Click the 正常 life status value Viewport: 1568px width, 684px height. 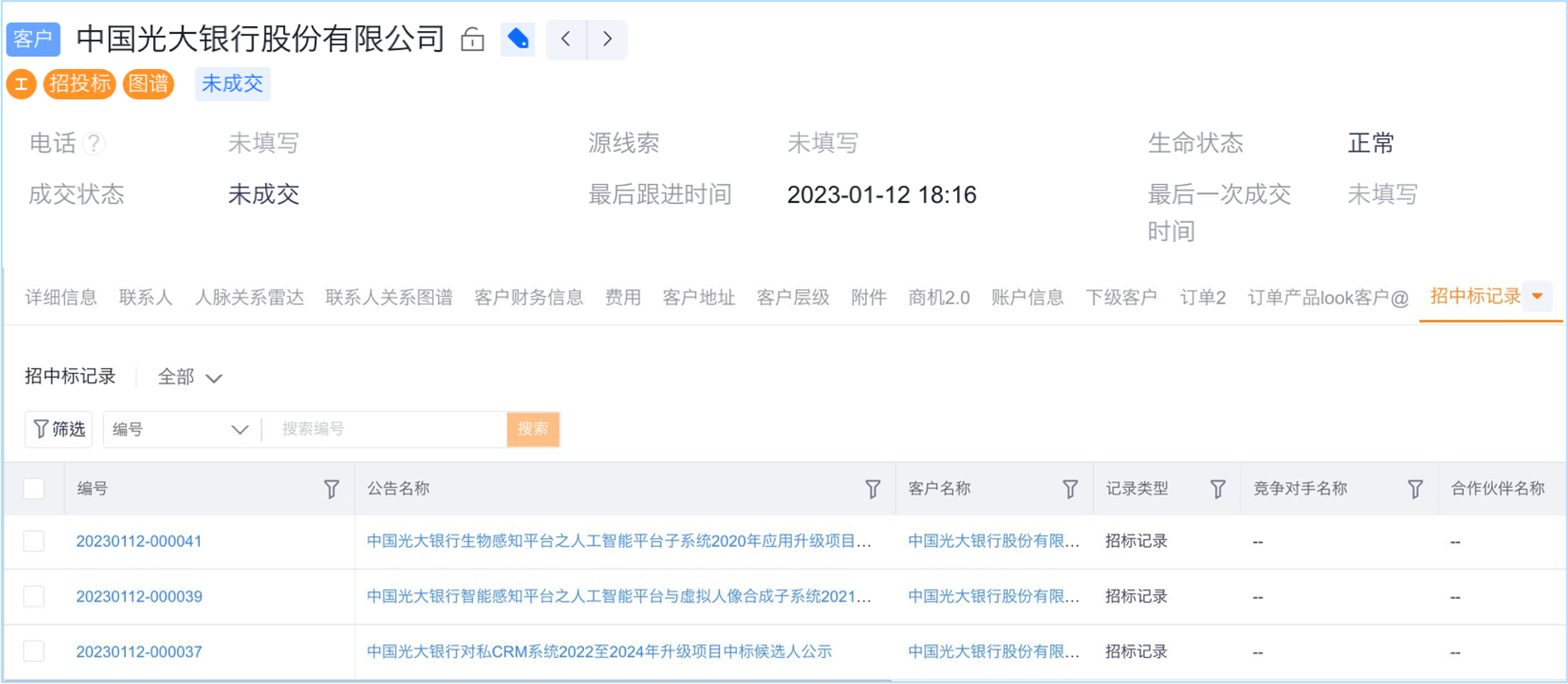click(1371, 144)
